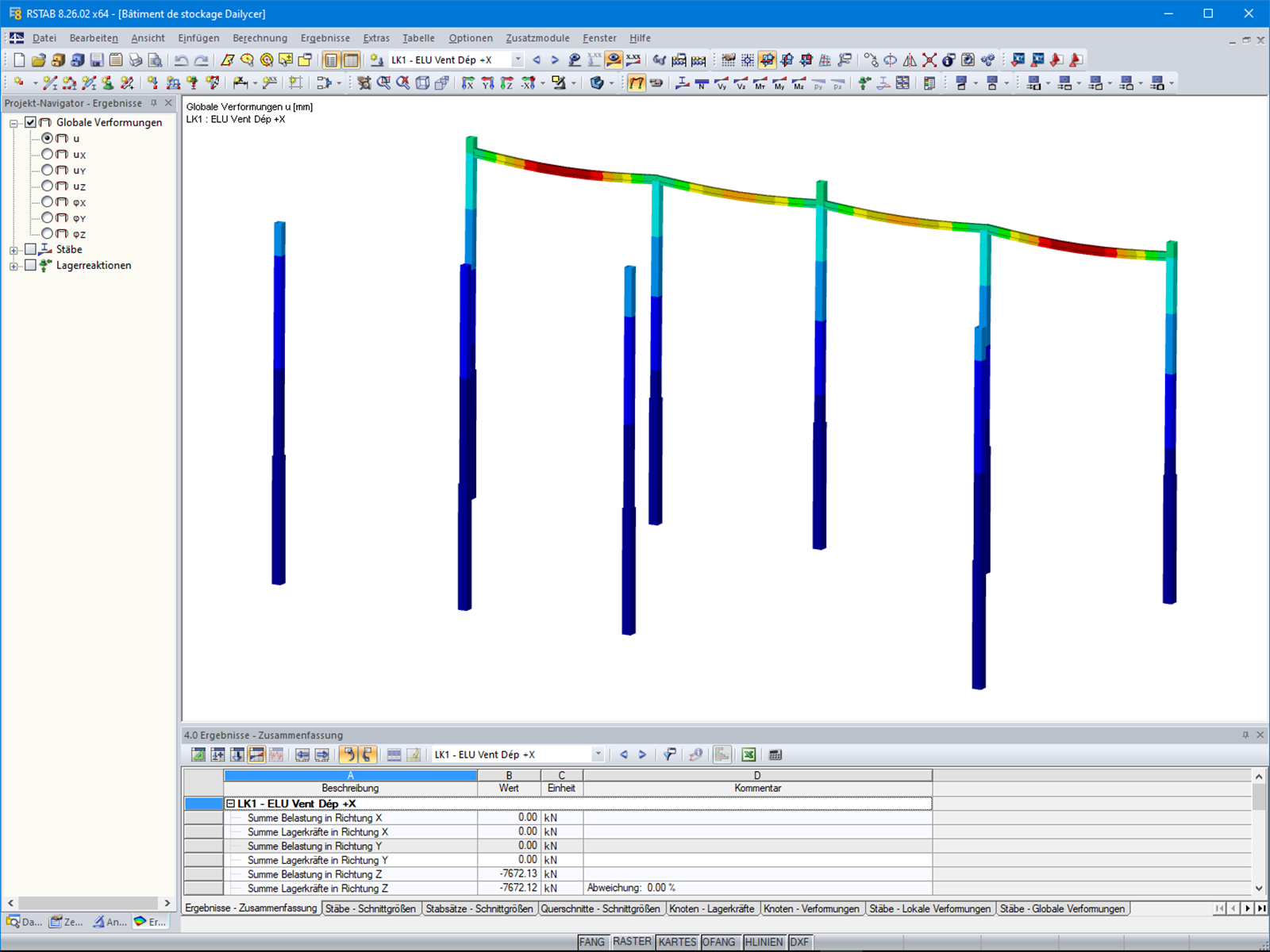Export table to Excel icon
The image size is (1270, 952).
749,754
